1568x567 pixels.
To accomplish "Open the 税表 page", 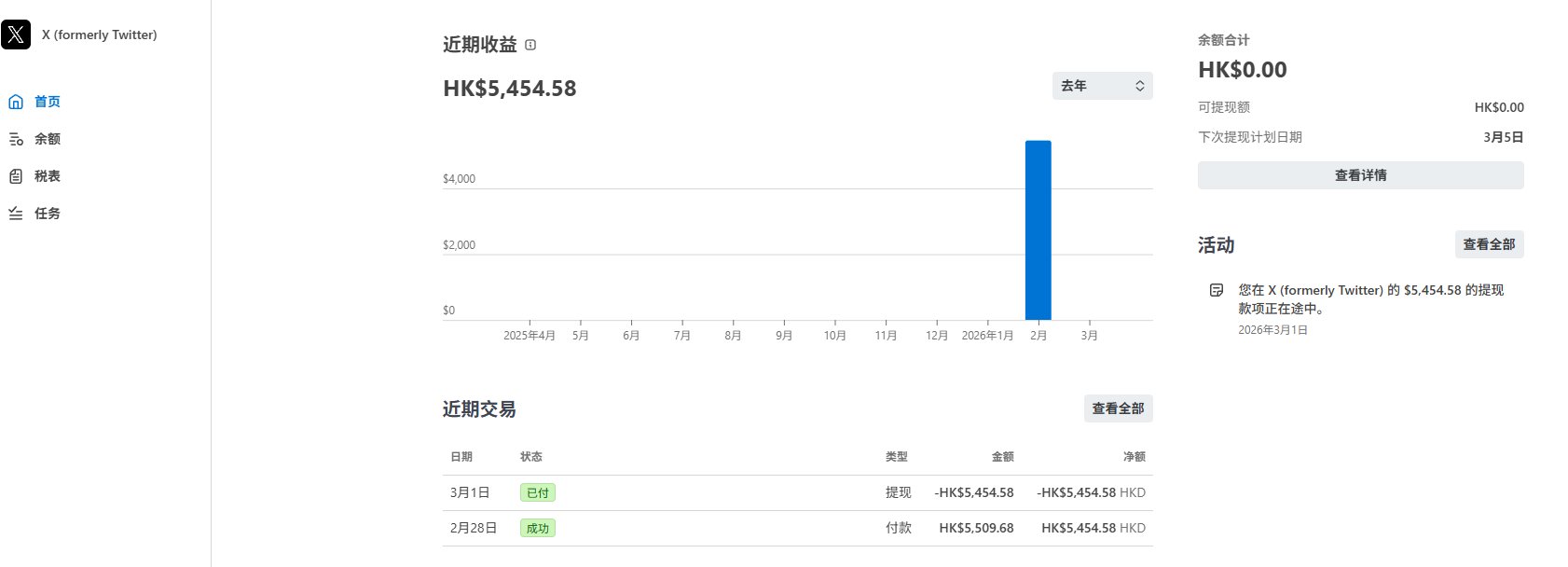I will click(48, 176).
